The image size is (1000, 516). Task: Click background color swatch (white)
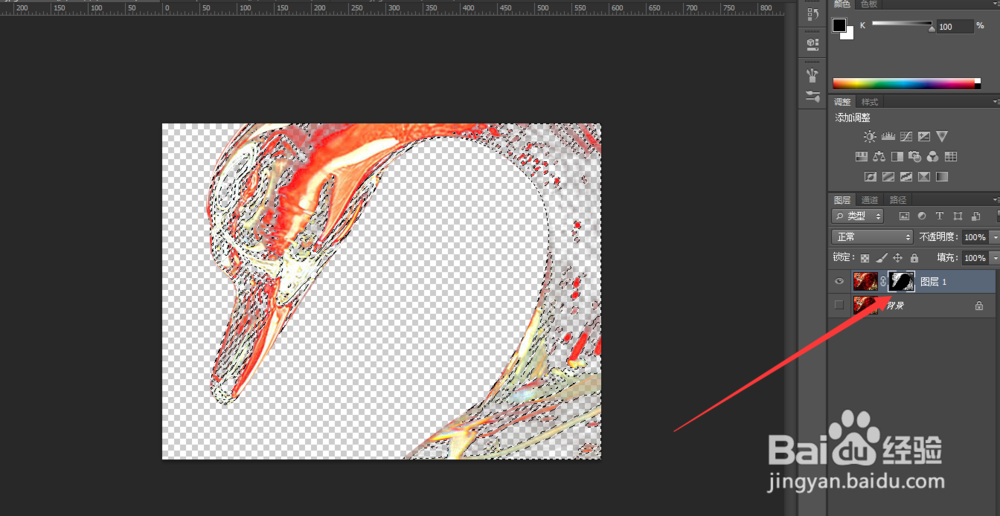pyautogui.click(x=848, y=34)
